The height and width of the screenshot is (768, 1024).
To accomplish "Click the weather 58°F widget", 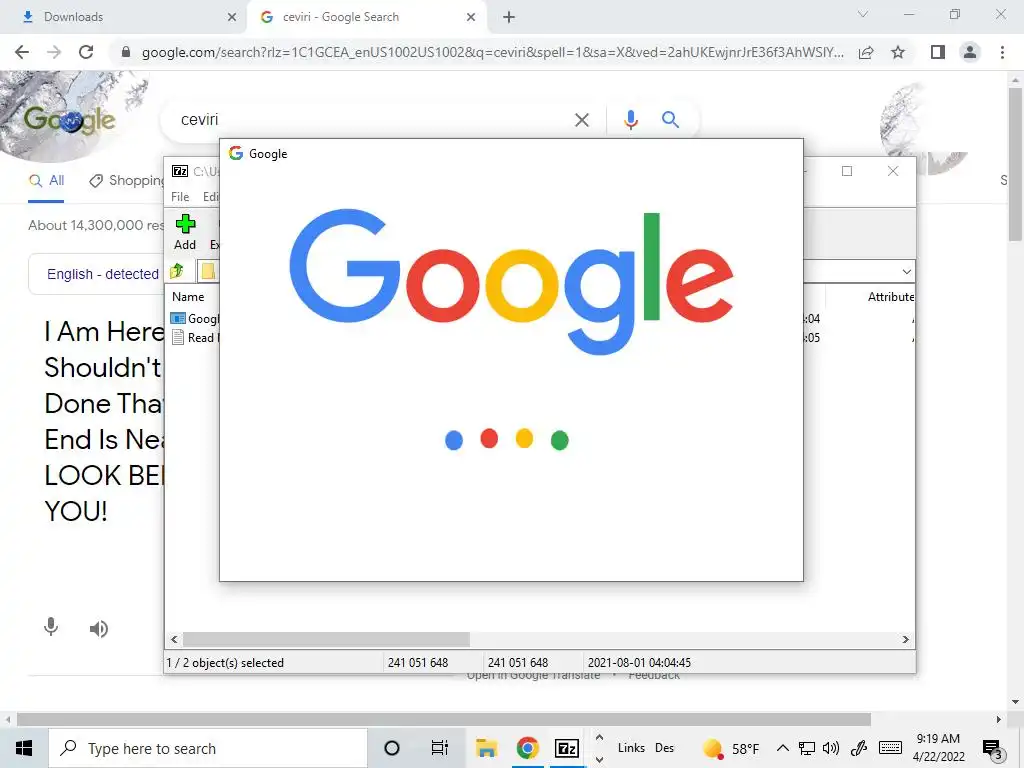I will 731,748.
